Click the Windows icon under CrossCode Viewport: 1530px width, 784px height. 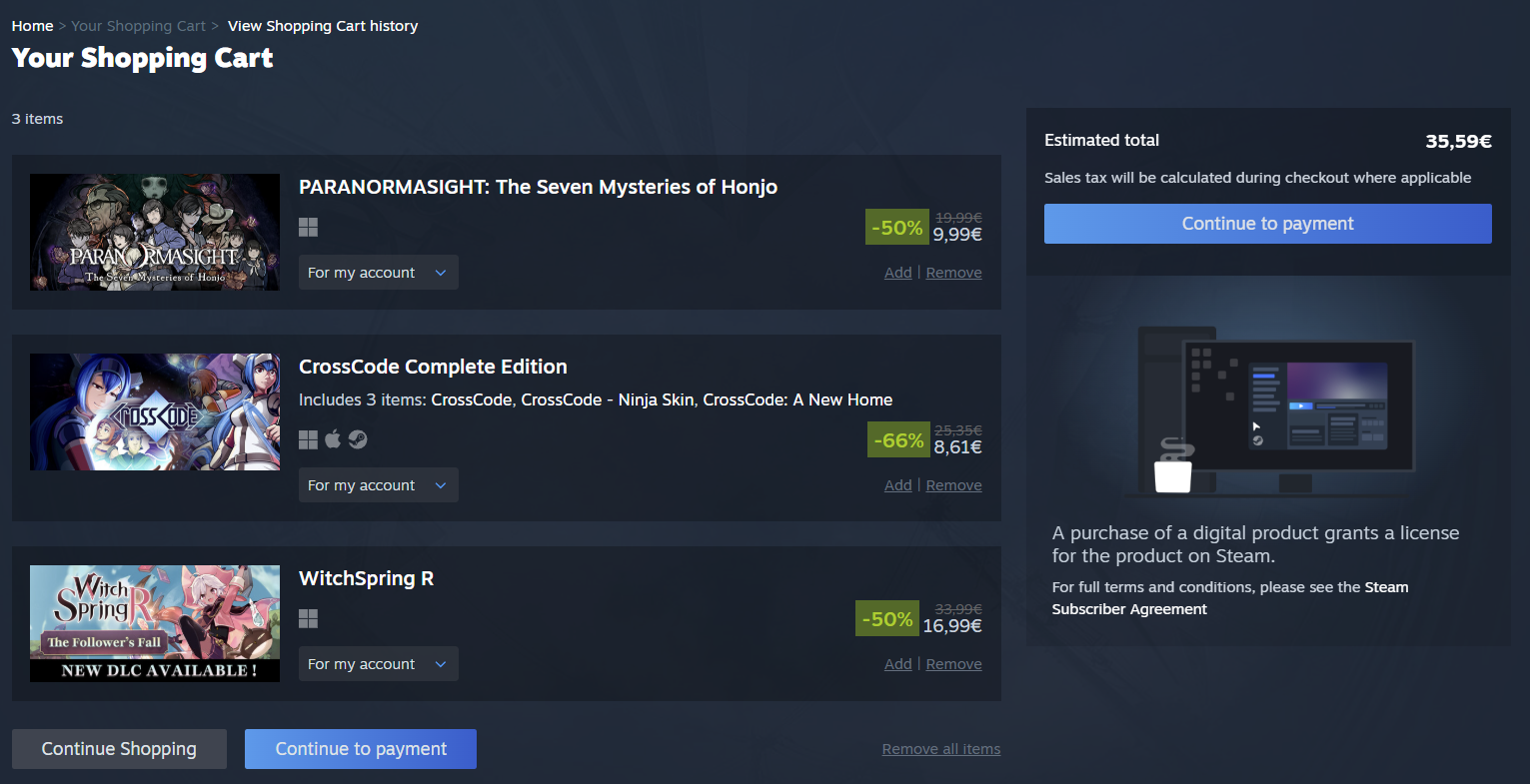pyautogui.click(x=308, y=439)
